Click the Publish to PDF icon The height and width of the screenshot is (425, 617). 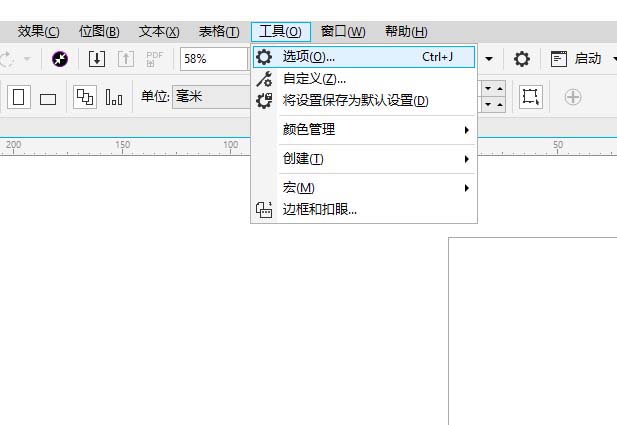tap(155, 59)
